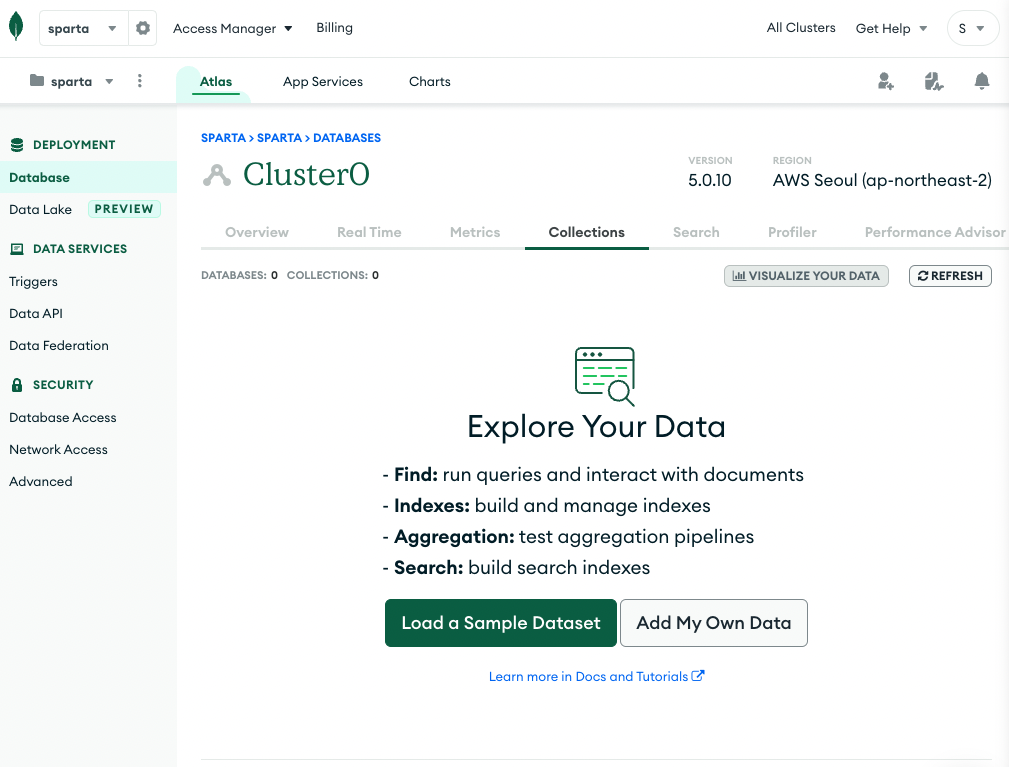Switch to the Charts tab
The height and width of the screenshot is (767, 1009).
(429, 82)
